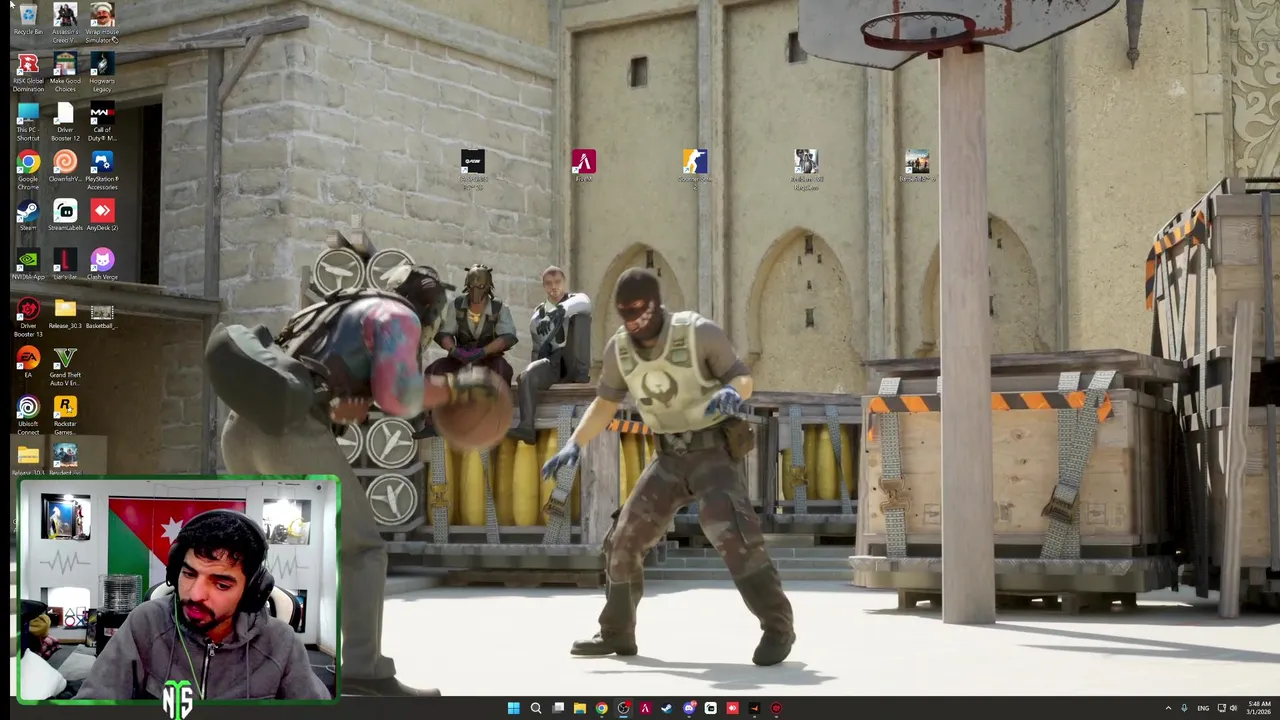This screenshot has width=1280, height=720.
Task: Select the Resident Evil Requiem desktop shortcut
Action: [x=806, y=169]
